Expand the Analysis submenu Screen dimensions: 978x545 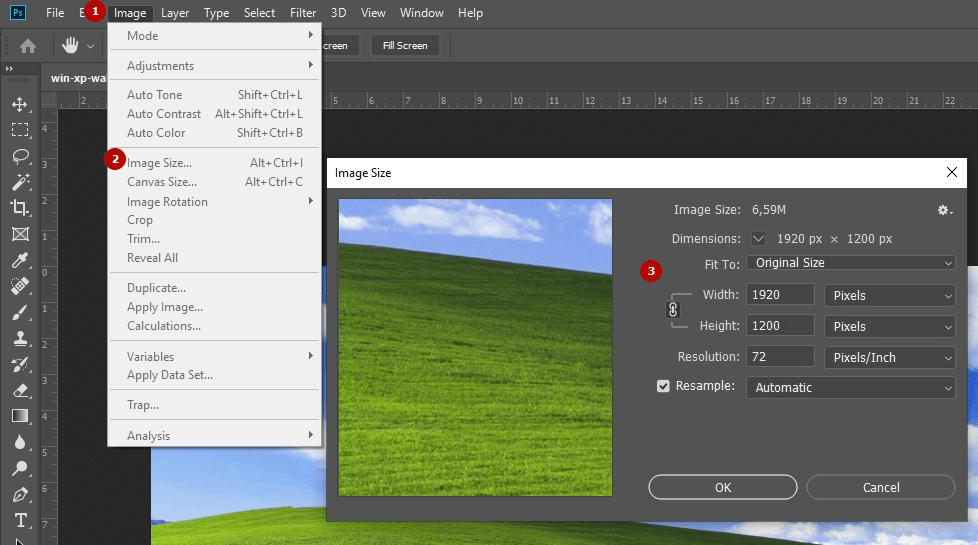(215, 435)
